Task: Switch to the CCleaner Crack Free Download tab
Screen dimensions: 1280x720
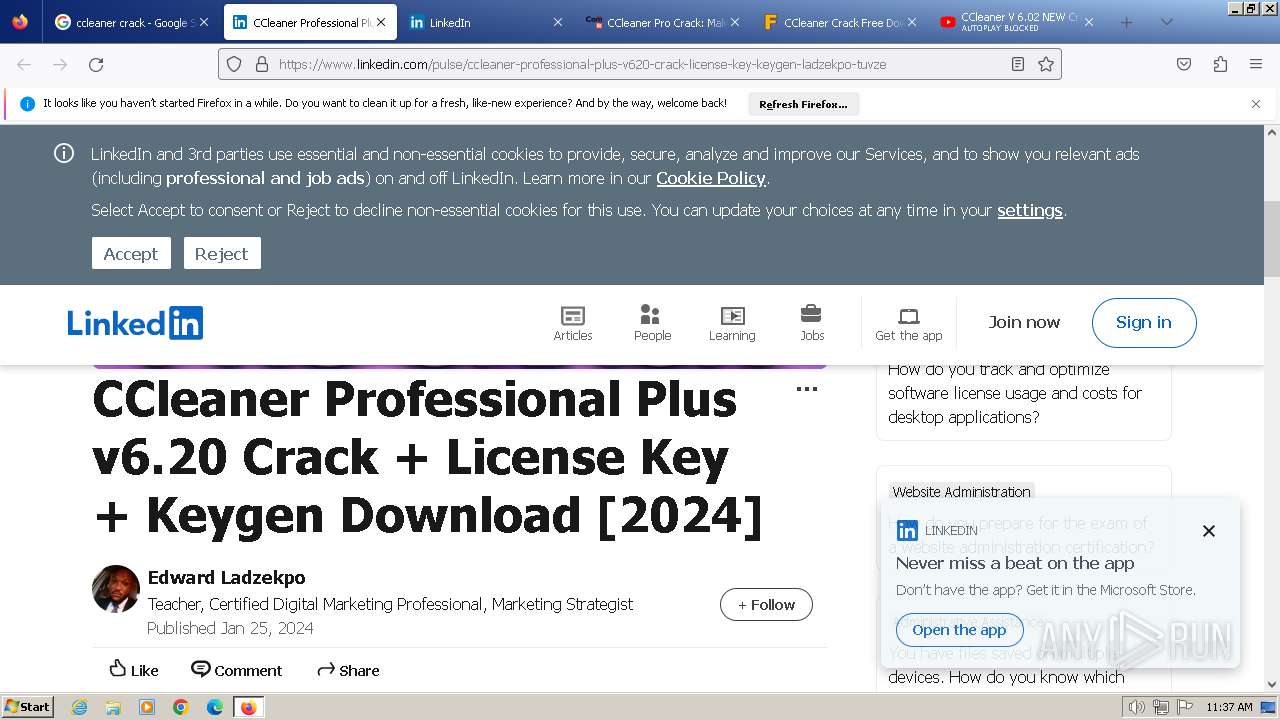Action: (x=839, y=22)
